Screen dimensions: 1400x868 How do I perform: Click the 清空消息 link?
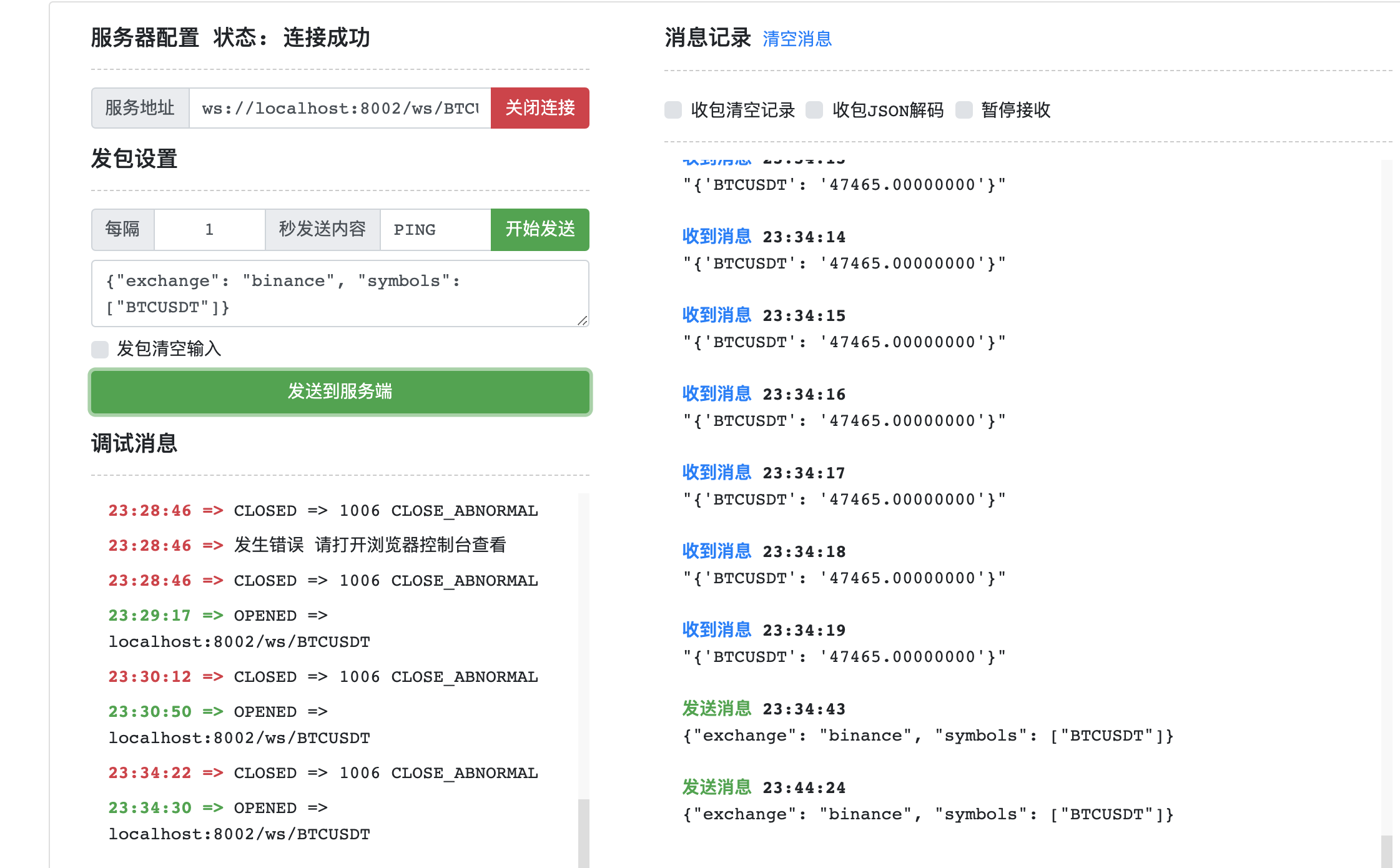797,39
